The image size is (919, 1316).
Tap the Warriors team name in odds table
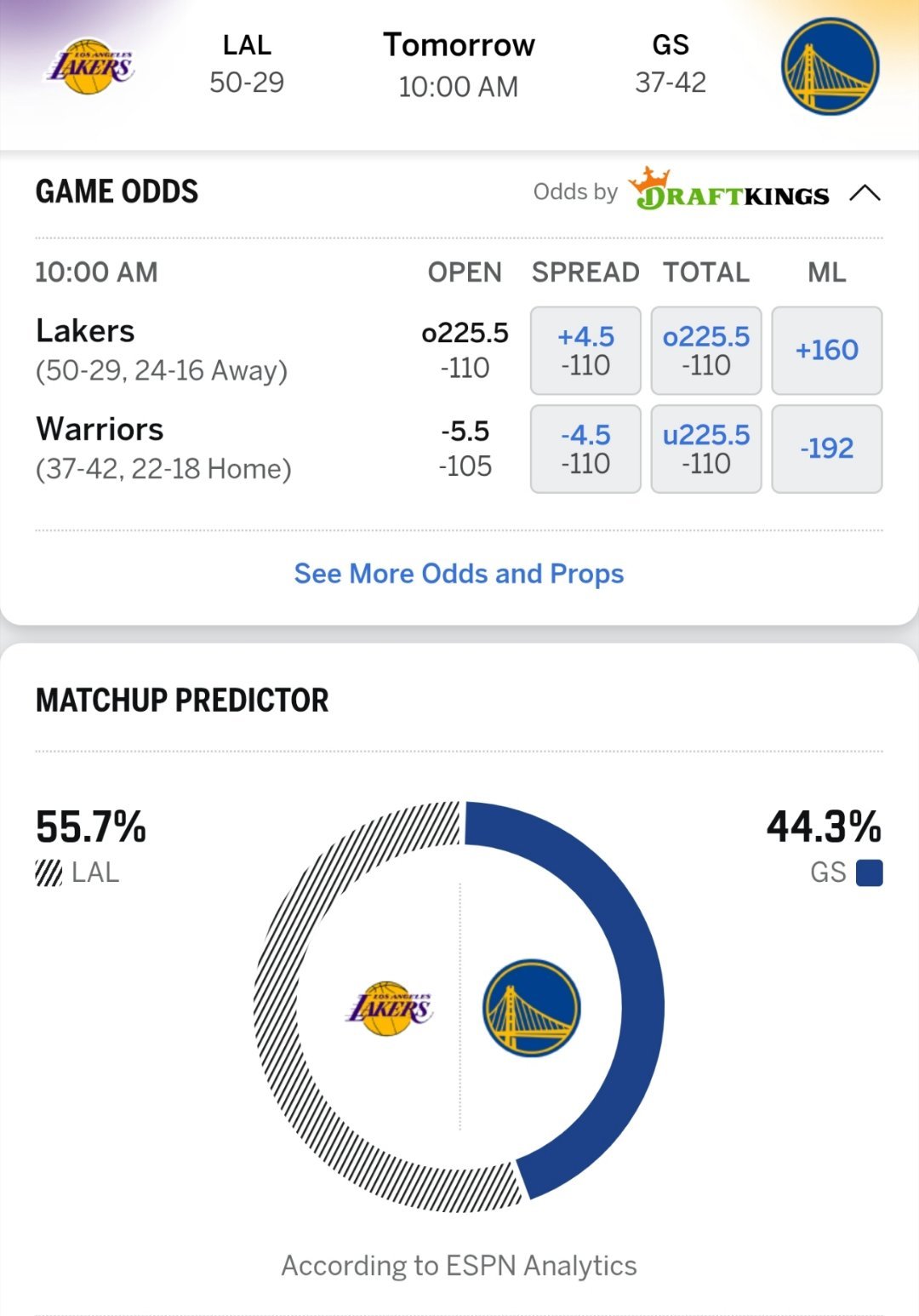click(x=100, y=430)
